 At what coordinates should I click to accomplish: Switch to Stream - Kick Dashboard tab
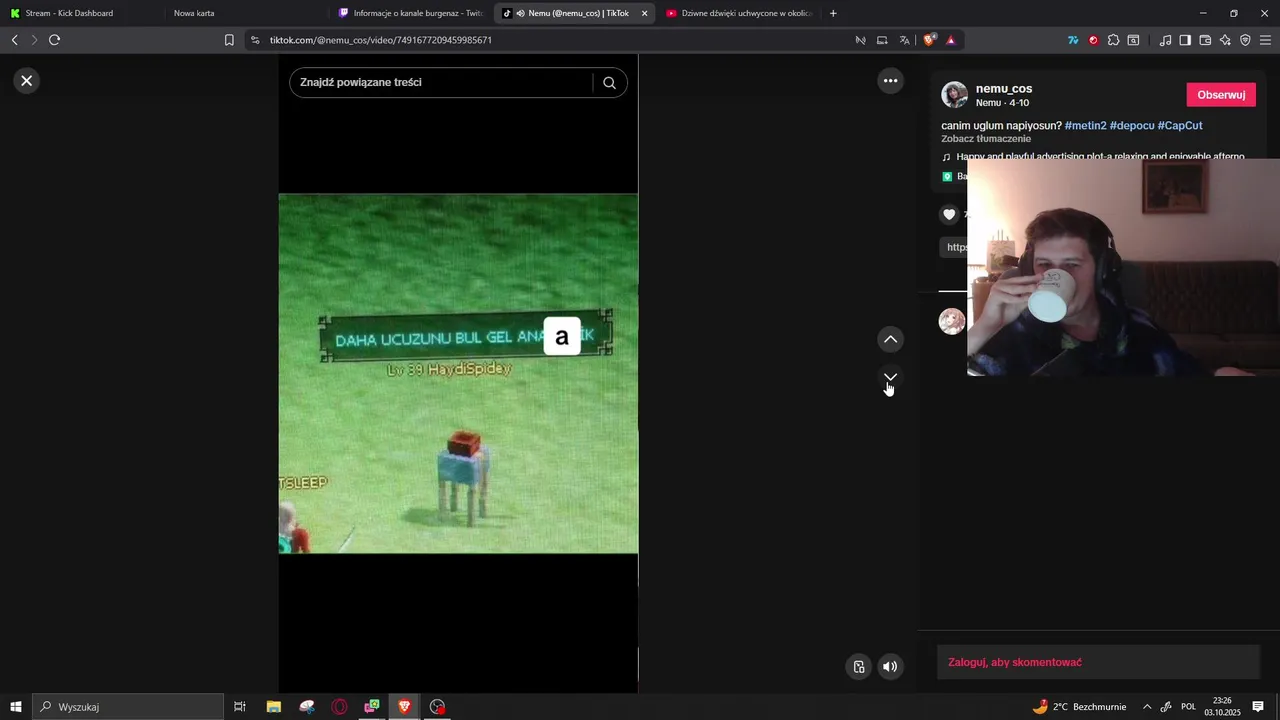tap(77, 13)
